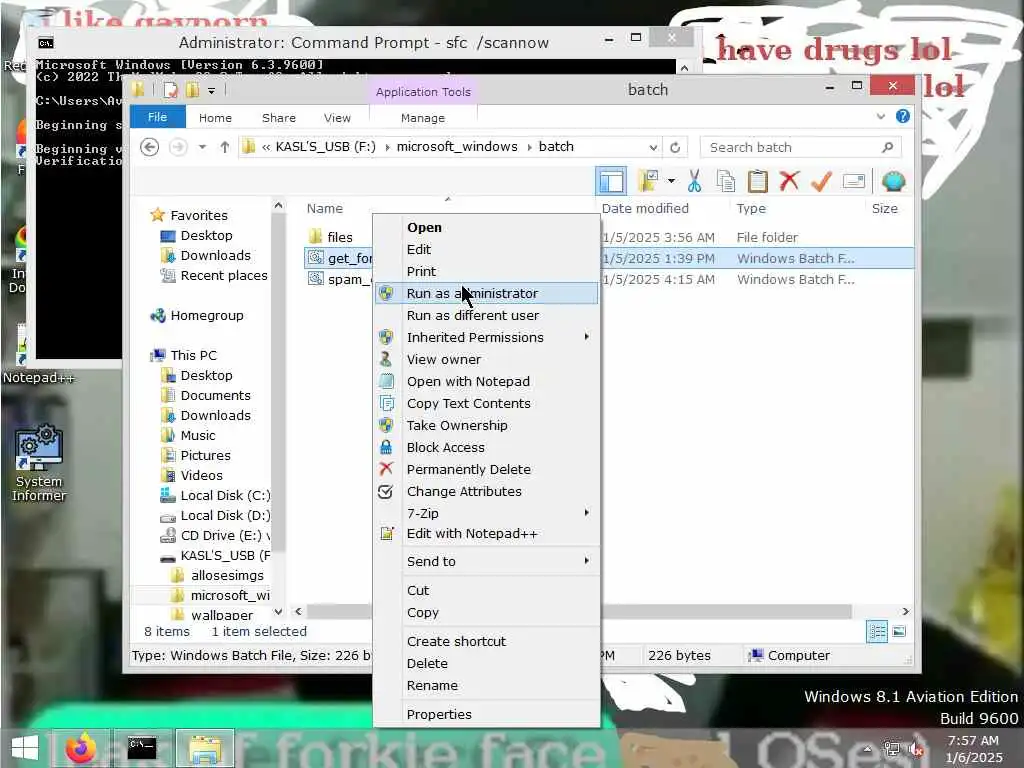The width and height of the screenshot is (1024, 768).
Task: Open the Share ribbon tab
Action: [x=279, y=118]
